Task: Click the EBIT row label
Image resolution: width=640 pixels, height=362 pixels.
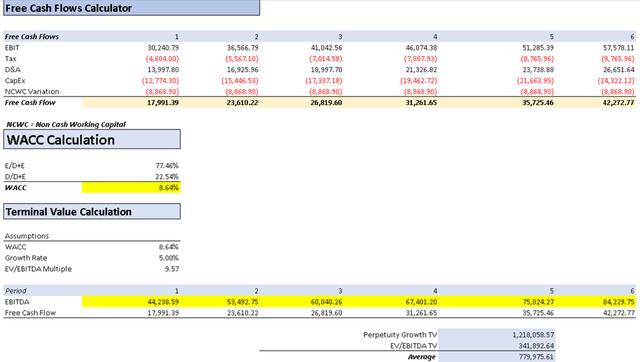Action: pos(12,48)
